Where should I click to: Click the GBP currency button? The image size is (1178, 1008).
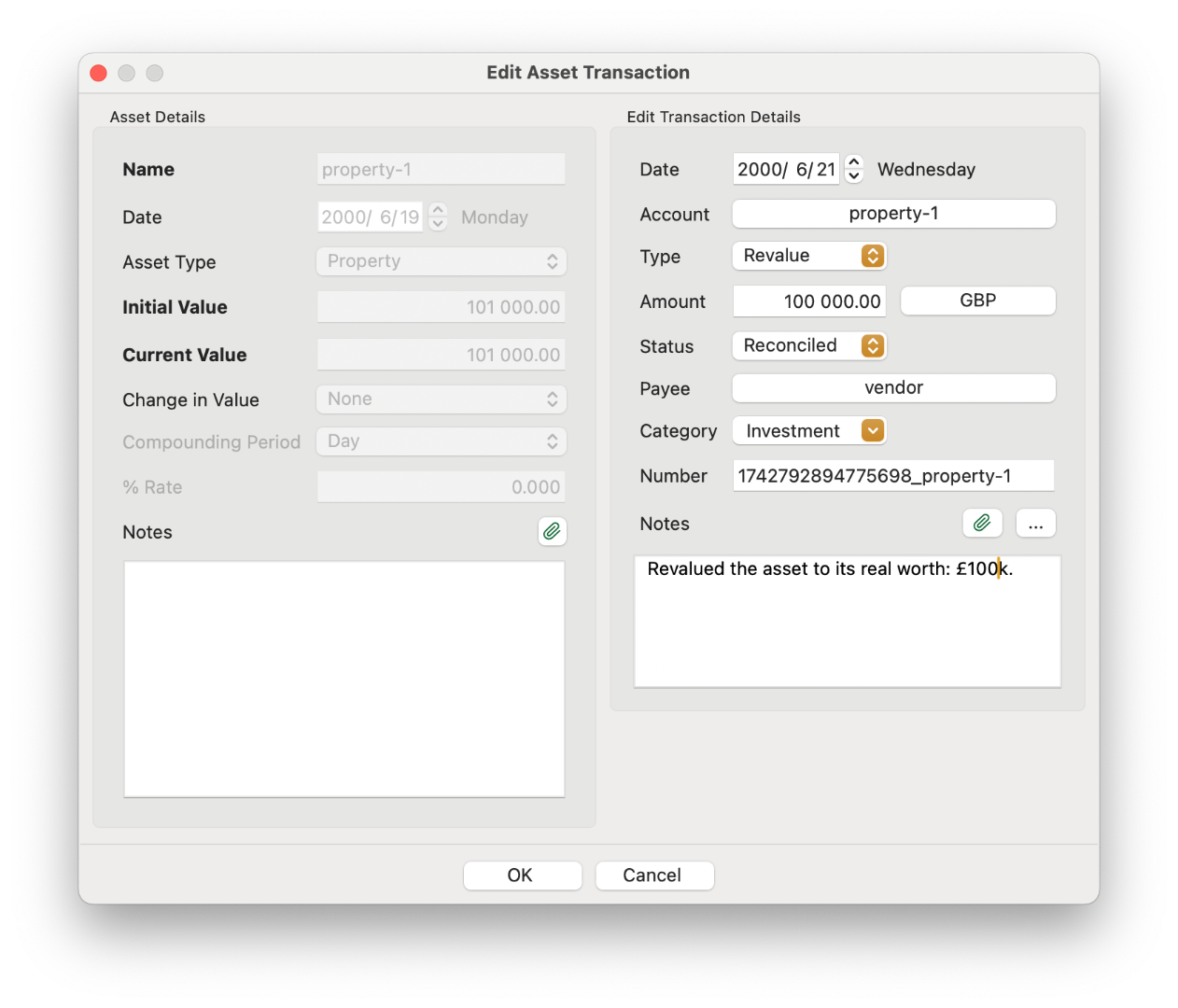click(x=977, y=301)
